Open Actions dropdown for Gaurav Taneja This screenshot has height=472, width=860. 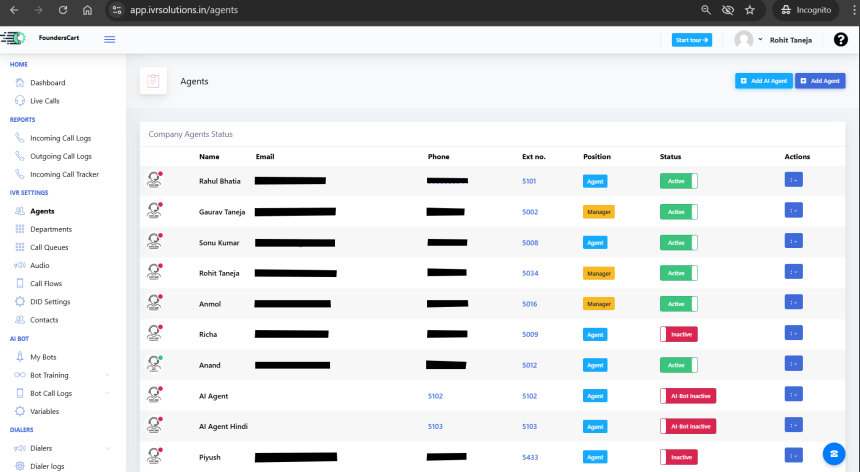click(x=793, y=210)
